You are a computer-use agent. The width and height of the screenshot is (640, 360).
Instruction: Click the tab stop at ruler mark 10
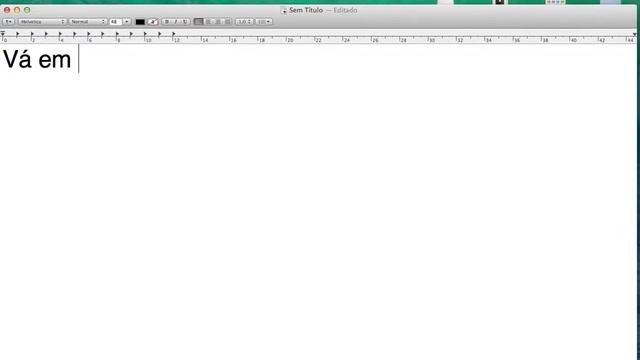145,34
